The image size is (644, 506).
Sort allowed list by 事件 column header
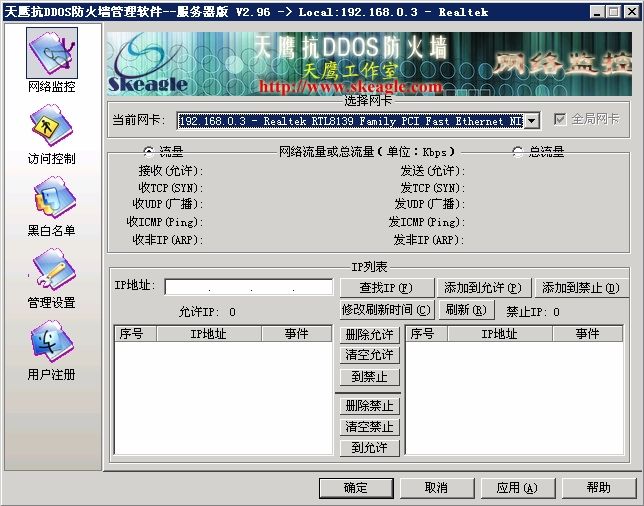pyautogui.click(x=297, y=334)
